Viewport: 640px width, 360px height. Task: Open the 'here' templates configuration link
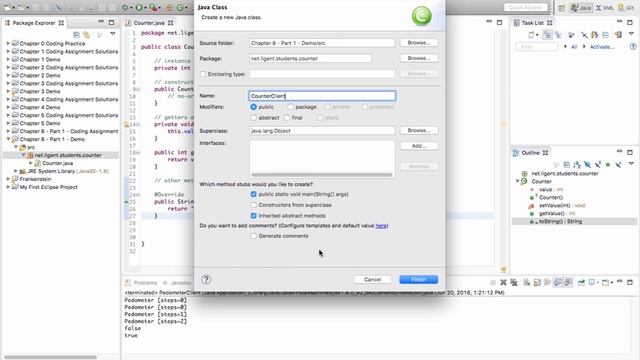point(381,226)
